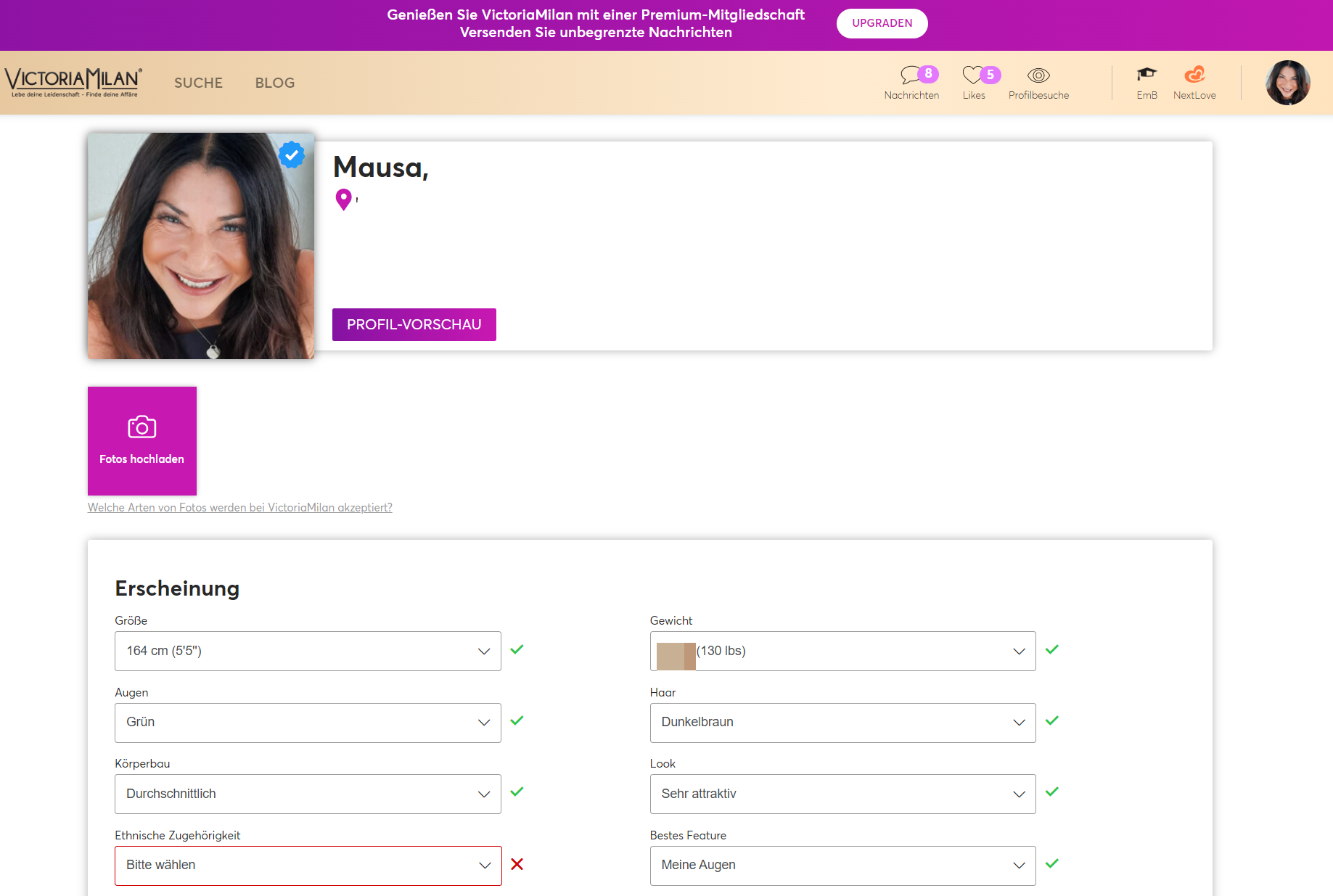Open the EmB graduation cap icon
Viewport: 1333px width, 896px height.
click(1147, 74)
